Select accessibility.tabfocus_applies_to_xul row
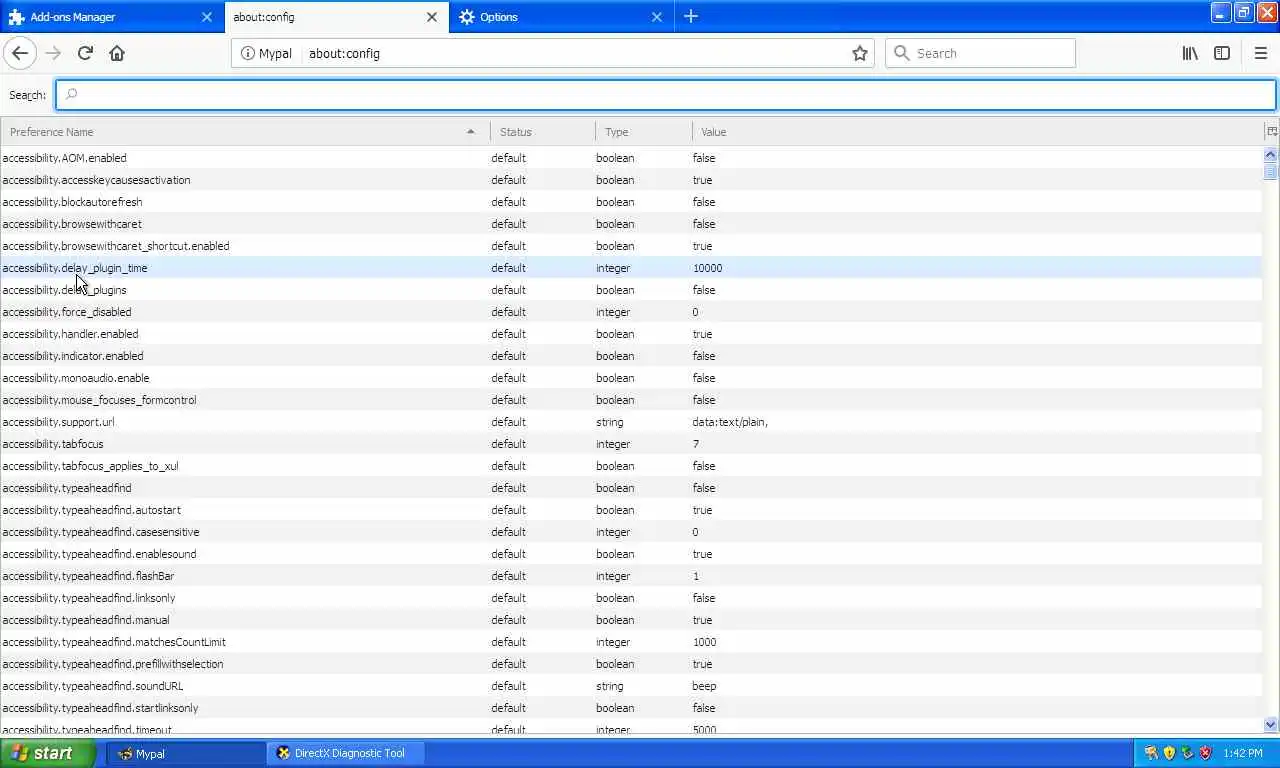Image resolution: width=1280 pixels, height=768 pixels. point(631,466)
